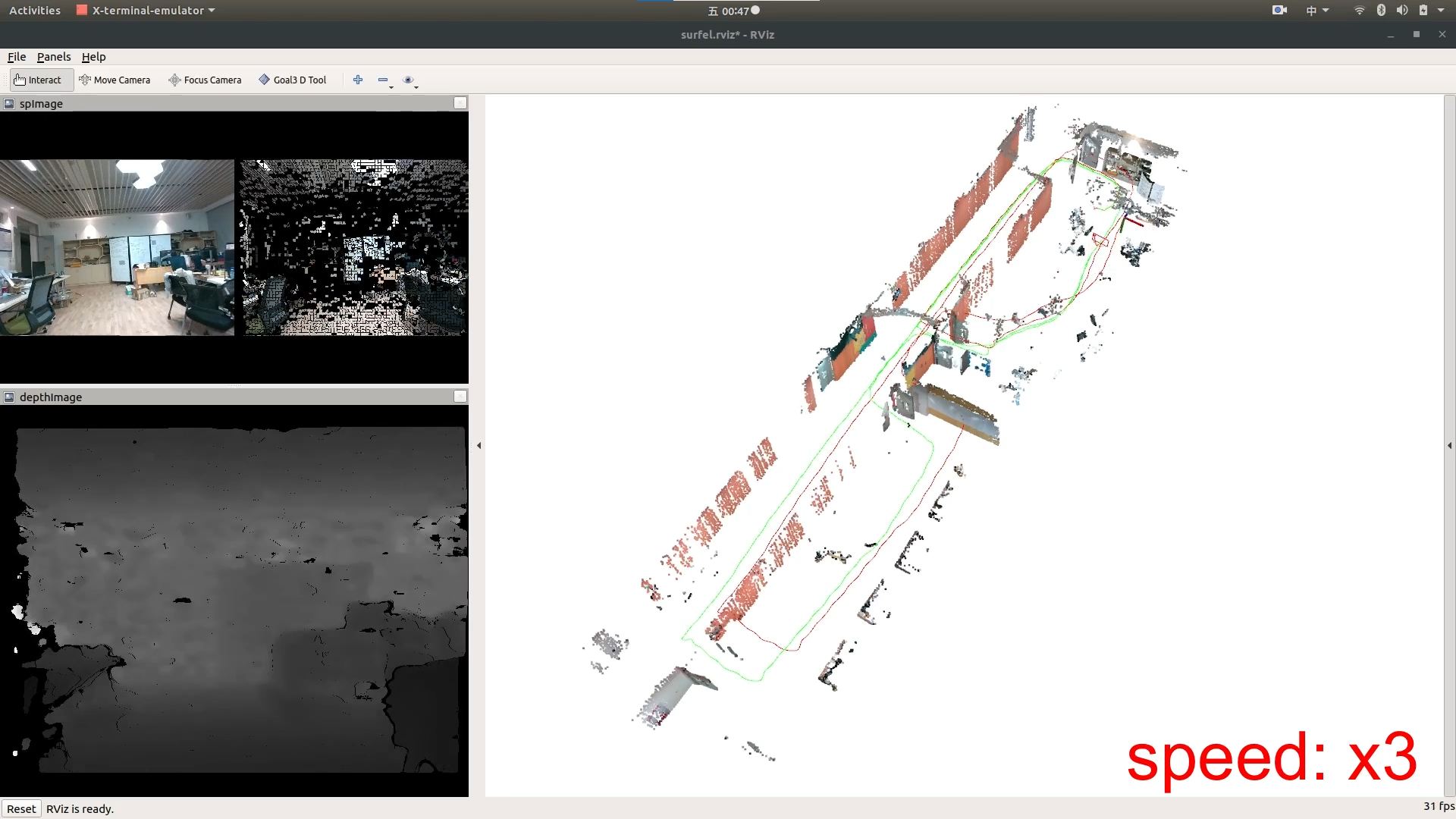Adjust the volume indicator in top bar

tap(1404, 10)
